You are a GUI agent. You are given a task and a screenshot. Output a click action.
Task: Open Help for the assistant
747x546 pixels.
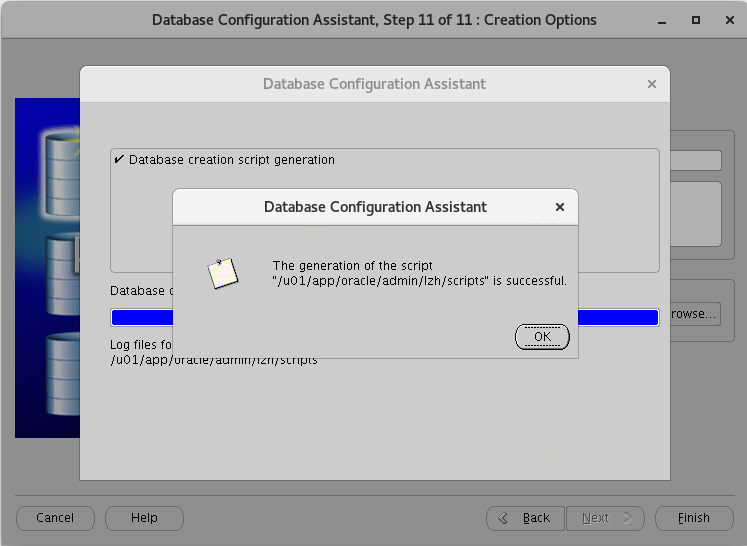coord(144,518)
